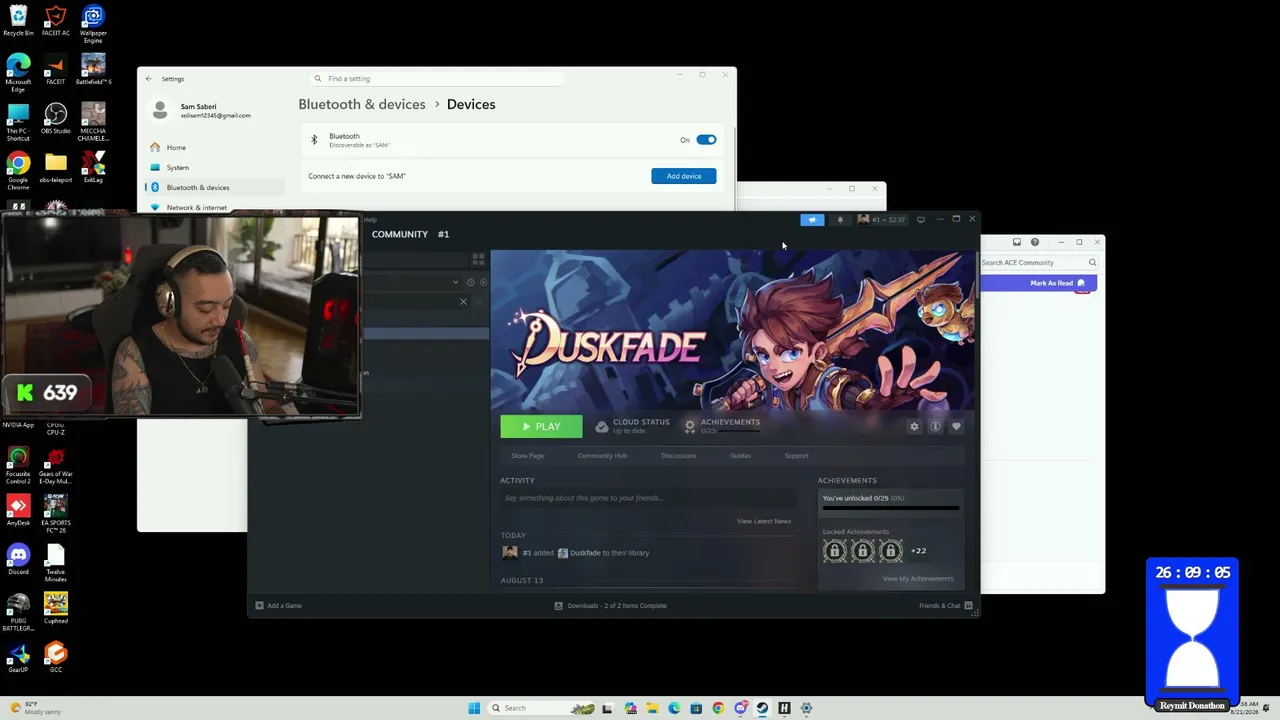The width and height of the screenshot is (1280, 720).
Task: Add Duskfade to favorites heart icon
Action: [x=956, y=427]
